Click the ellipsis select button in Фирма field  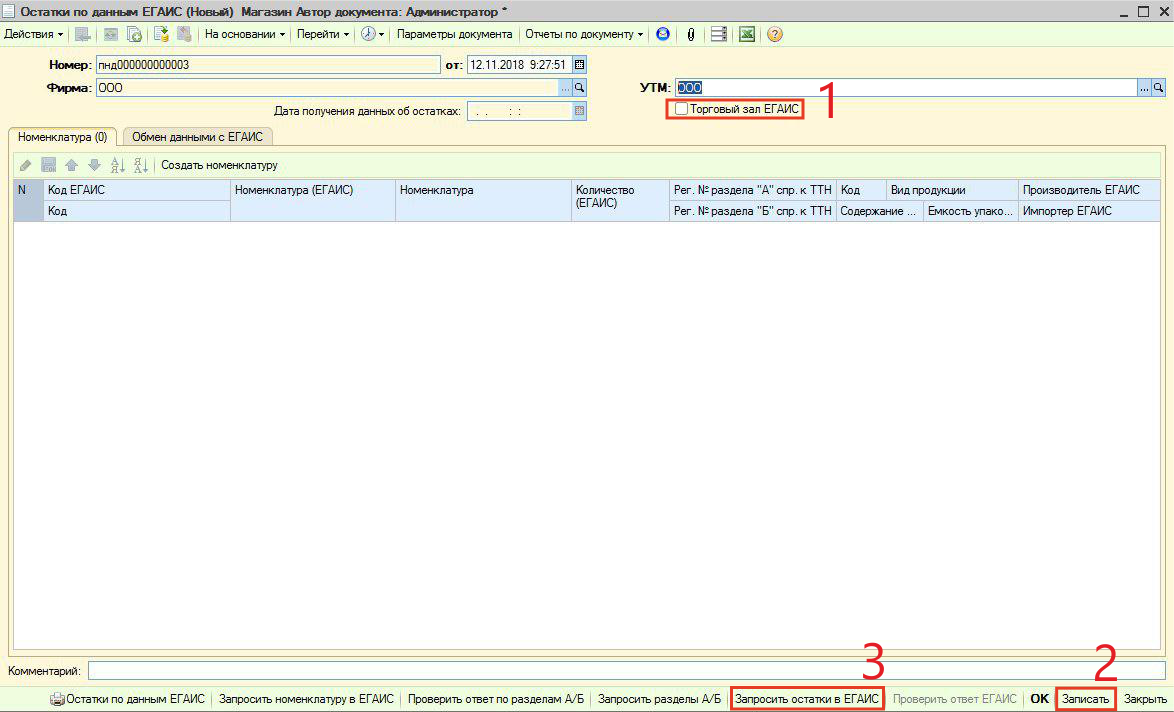pos(565,88)
